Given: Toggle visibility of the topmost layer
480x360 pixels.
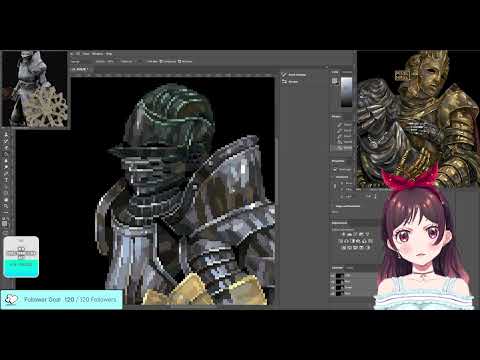Looking at the screenshot, I should point(333,276).
